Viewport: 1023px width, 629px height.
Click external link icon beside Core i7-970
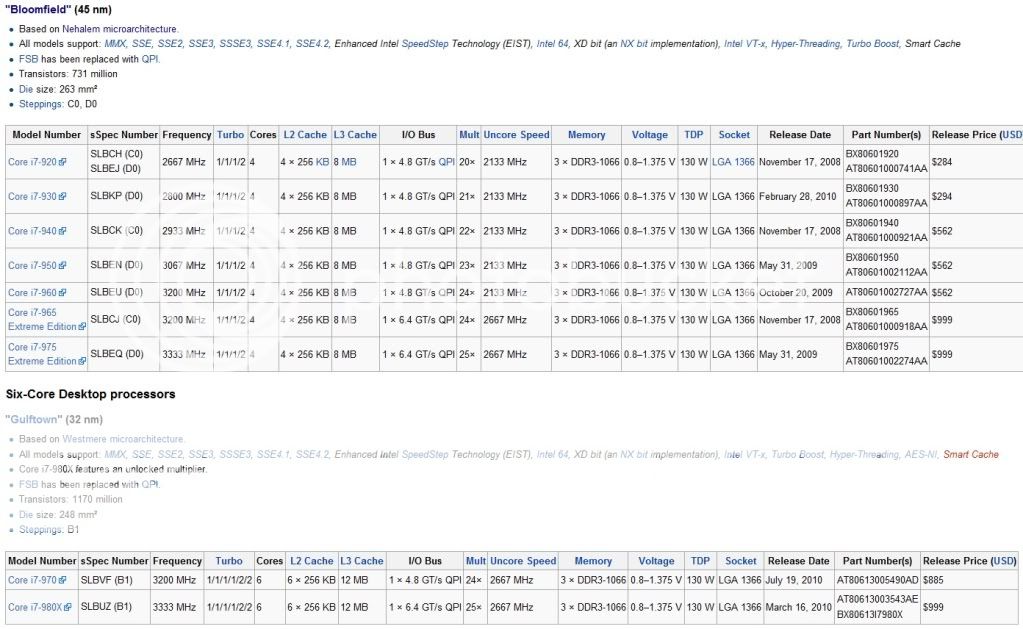[x=62, y=580]
